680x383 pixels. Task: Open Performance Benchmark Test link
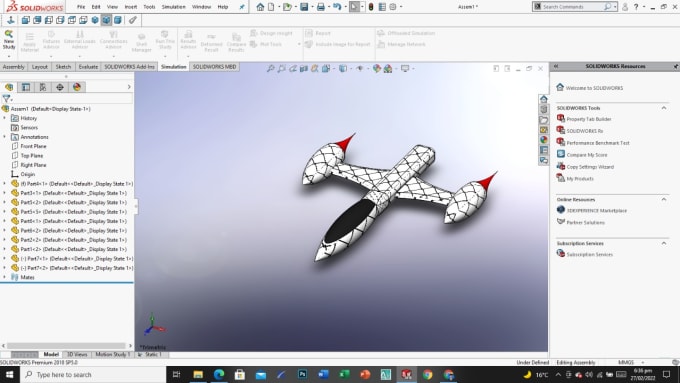click(x=598, y=143)
